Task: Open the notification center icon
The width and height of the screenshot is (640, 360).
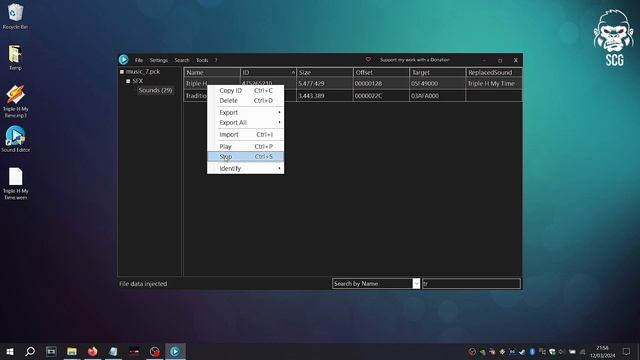Action: [x=627, y=351]
